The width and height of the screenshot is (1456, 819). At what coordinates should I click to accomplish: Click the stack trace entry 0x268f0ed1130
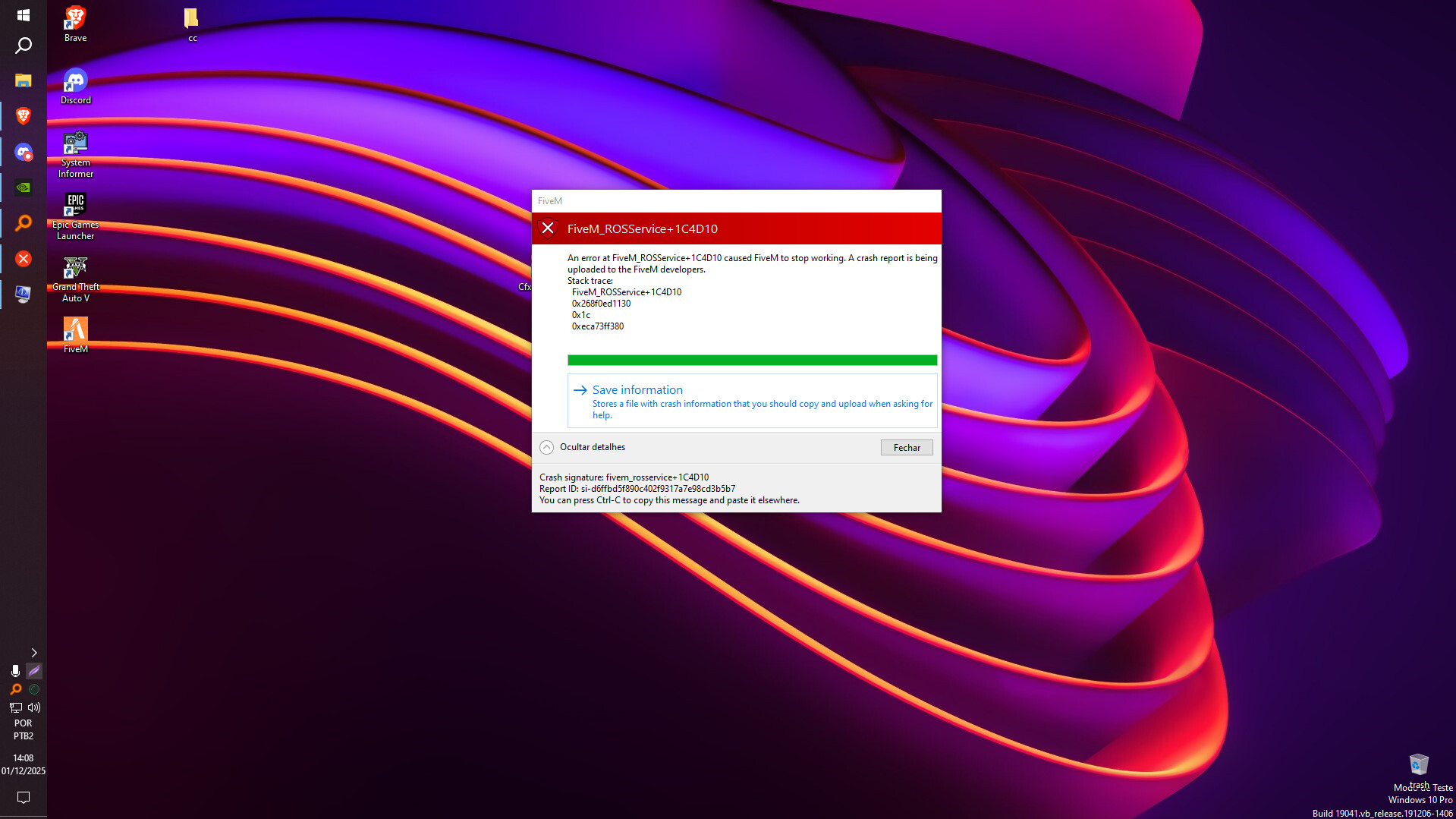[601, 304]
